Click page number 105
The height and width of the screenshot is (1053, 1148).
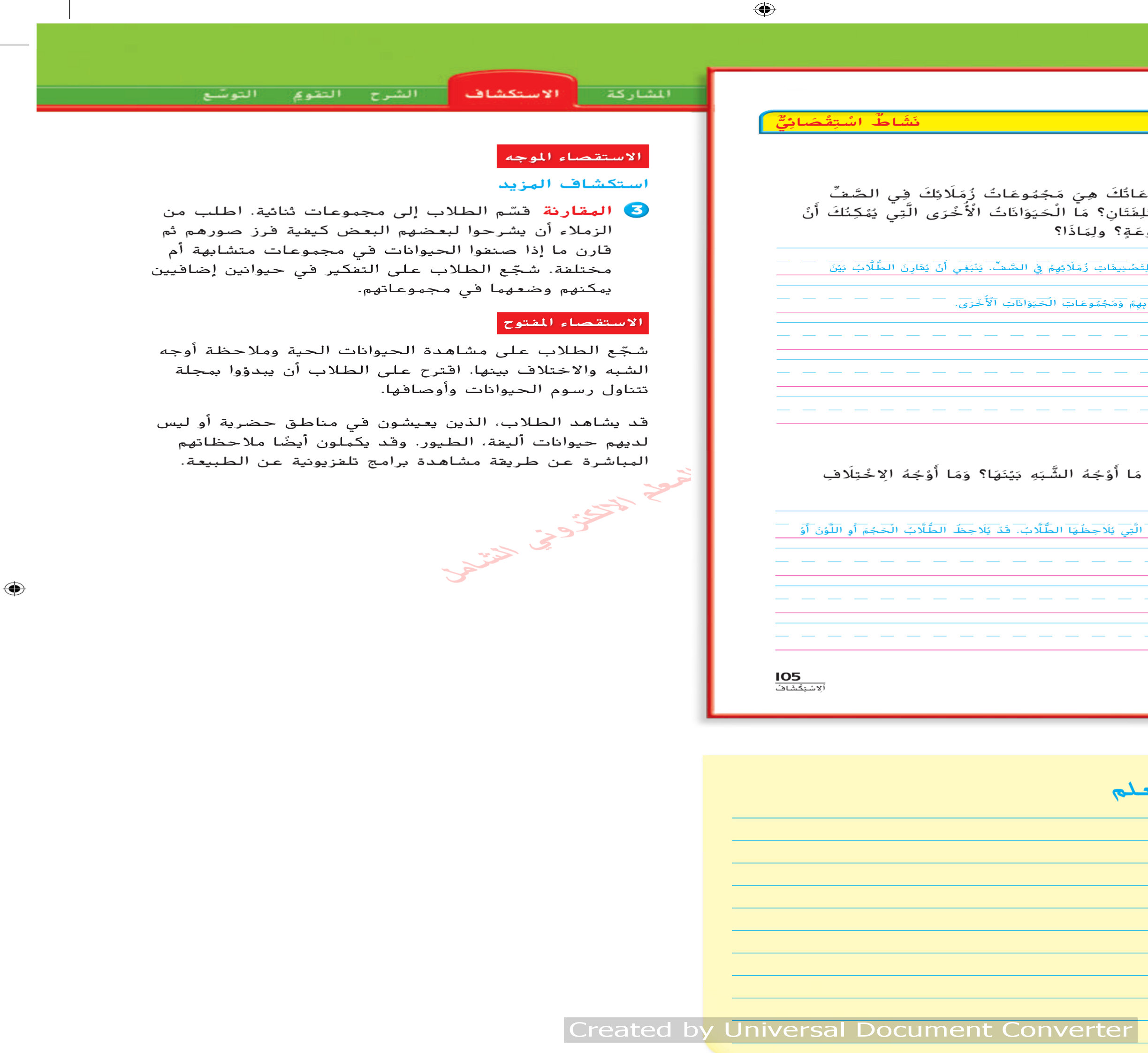pos(788,676)
